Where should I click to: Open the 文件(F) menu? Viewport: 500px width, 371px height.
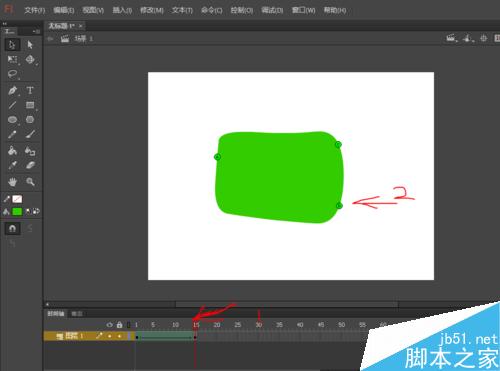point(34,10)
